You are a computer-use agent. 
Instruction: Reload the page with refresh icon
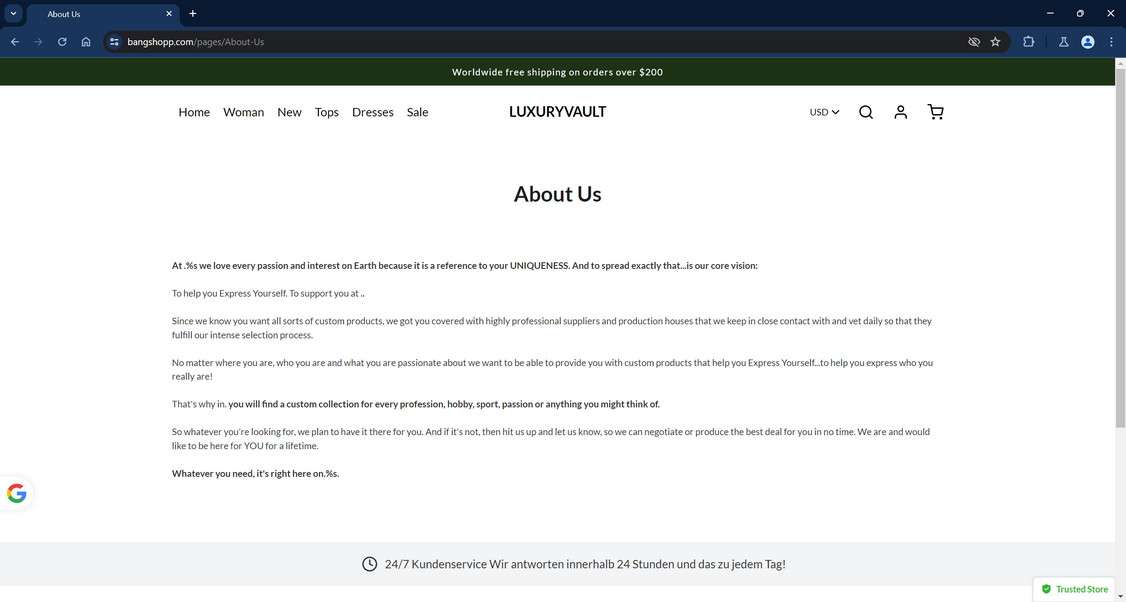62,42
